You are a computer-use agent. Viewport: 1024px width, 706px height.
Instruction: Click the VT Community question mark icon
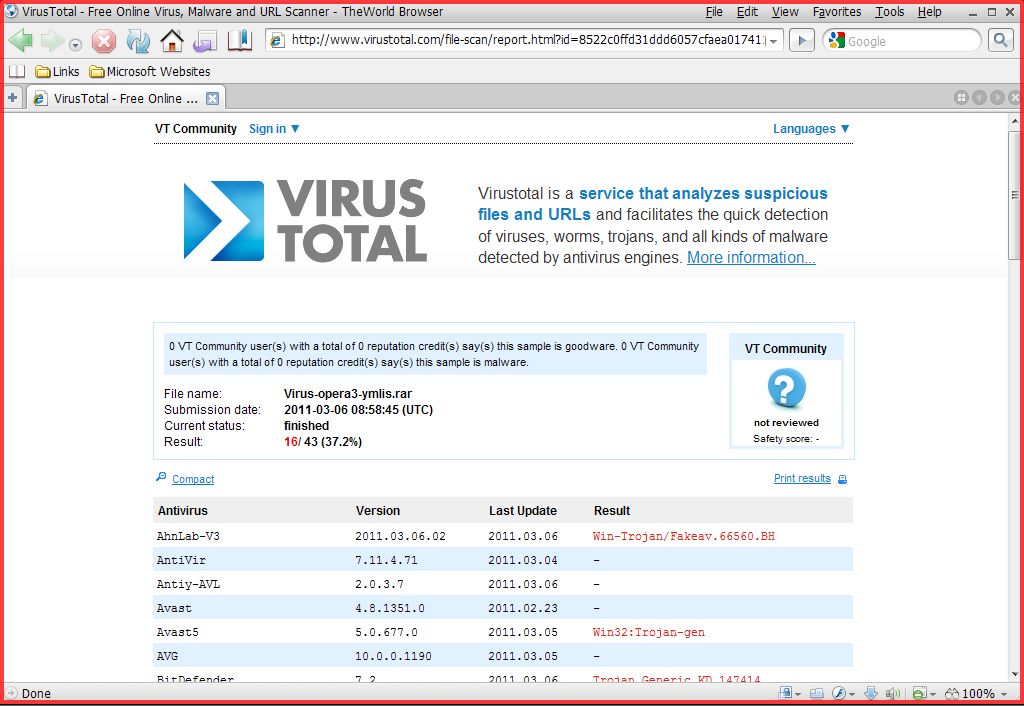[x=786, y=388]
